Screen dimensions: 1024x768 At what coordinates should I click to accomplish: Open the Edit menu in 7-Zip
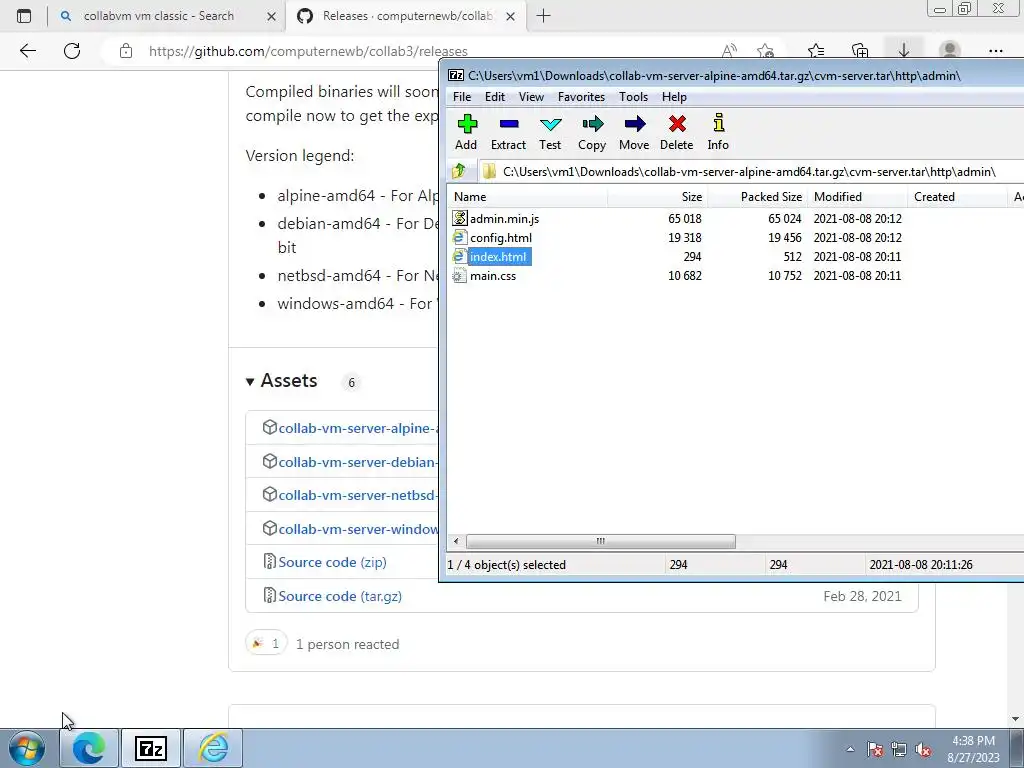click(494, 97)
